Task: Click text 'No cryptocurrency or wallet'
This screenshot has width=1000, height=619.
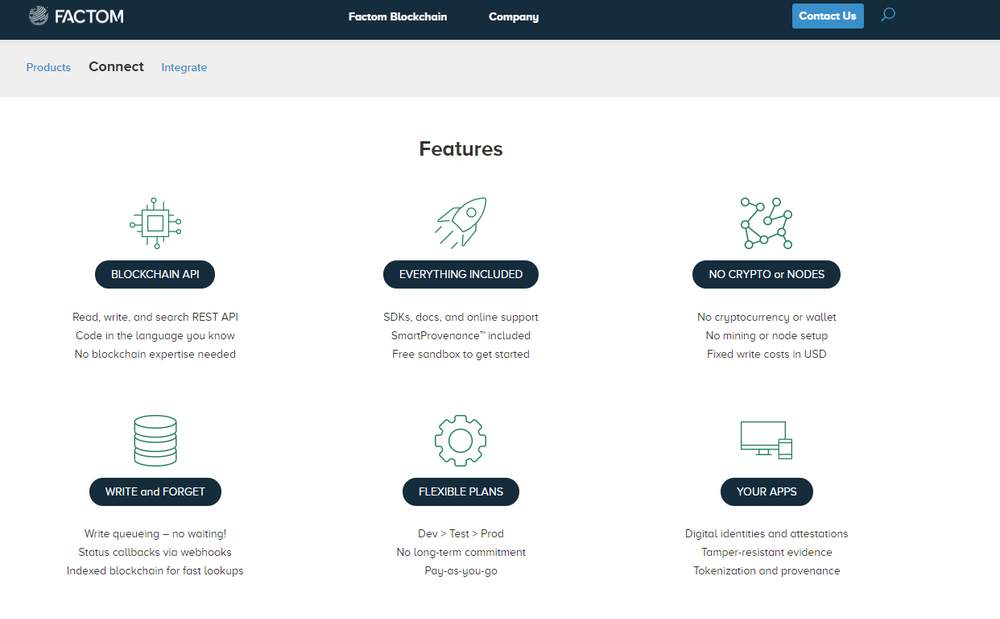Action: [x=767, y=317]
